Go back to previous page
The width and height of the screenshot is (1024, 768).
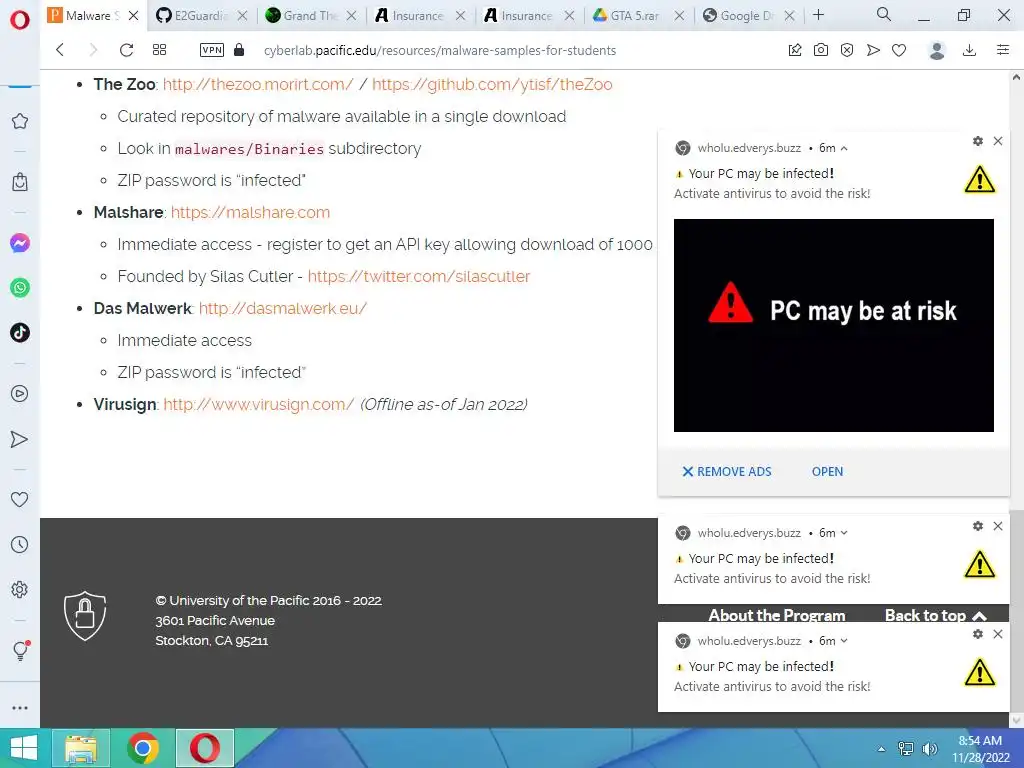[60, 50]
